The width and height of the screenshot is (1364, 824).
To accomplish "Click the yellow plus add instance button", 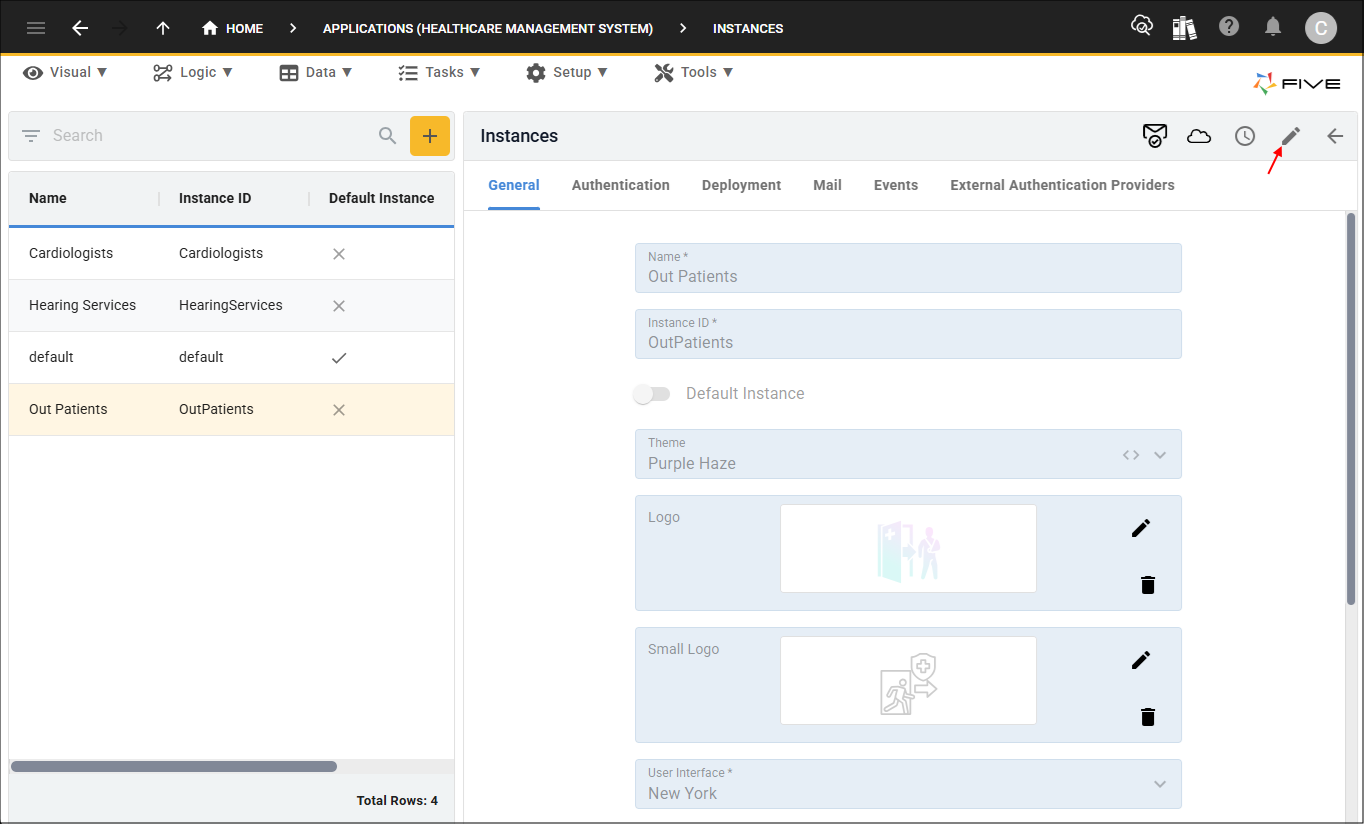I will click(430, 136).
